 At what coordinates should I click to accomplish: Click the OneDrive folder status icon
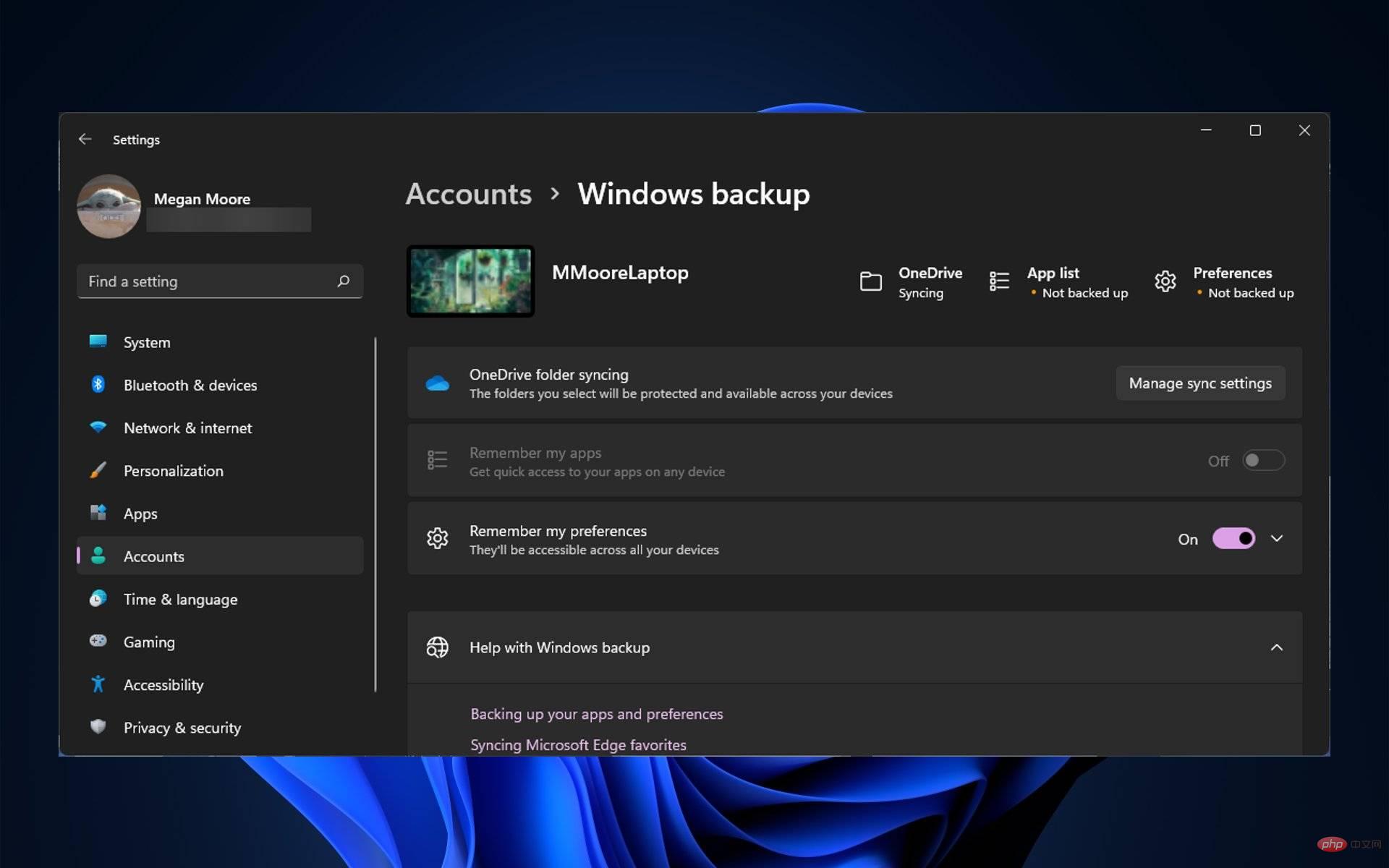pos(871,281)
